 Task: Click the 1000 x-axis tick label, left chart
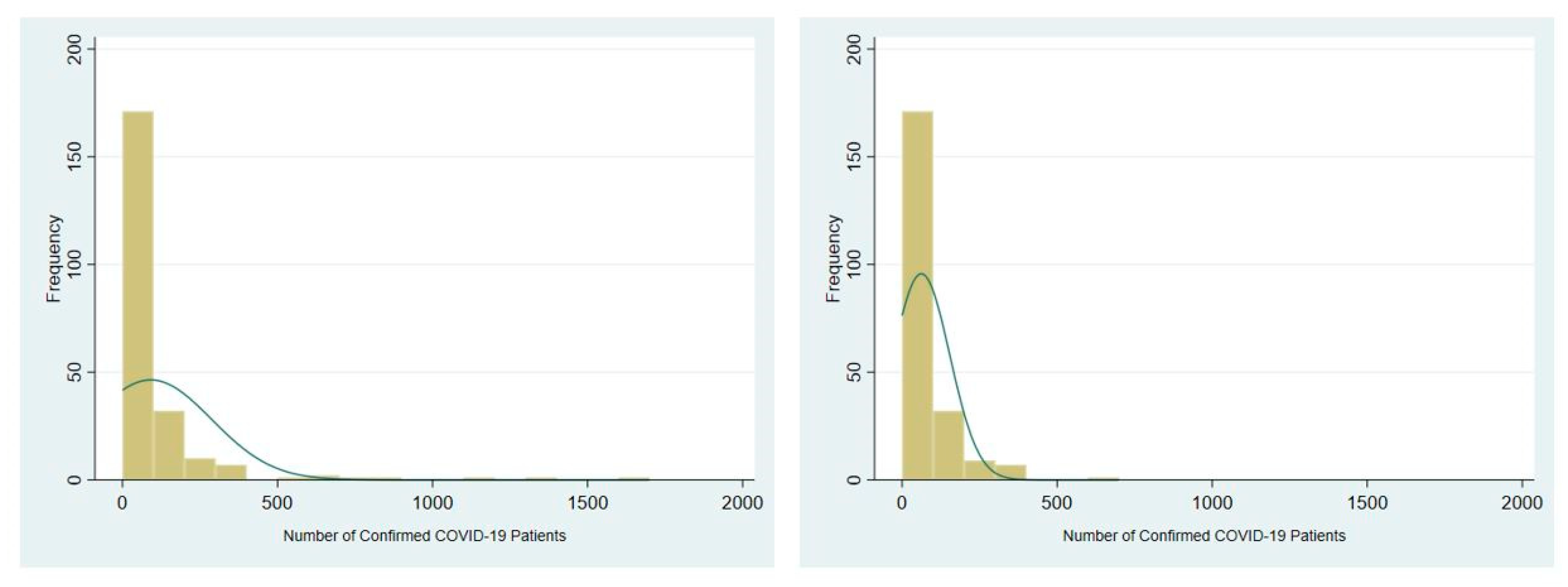432,503
